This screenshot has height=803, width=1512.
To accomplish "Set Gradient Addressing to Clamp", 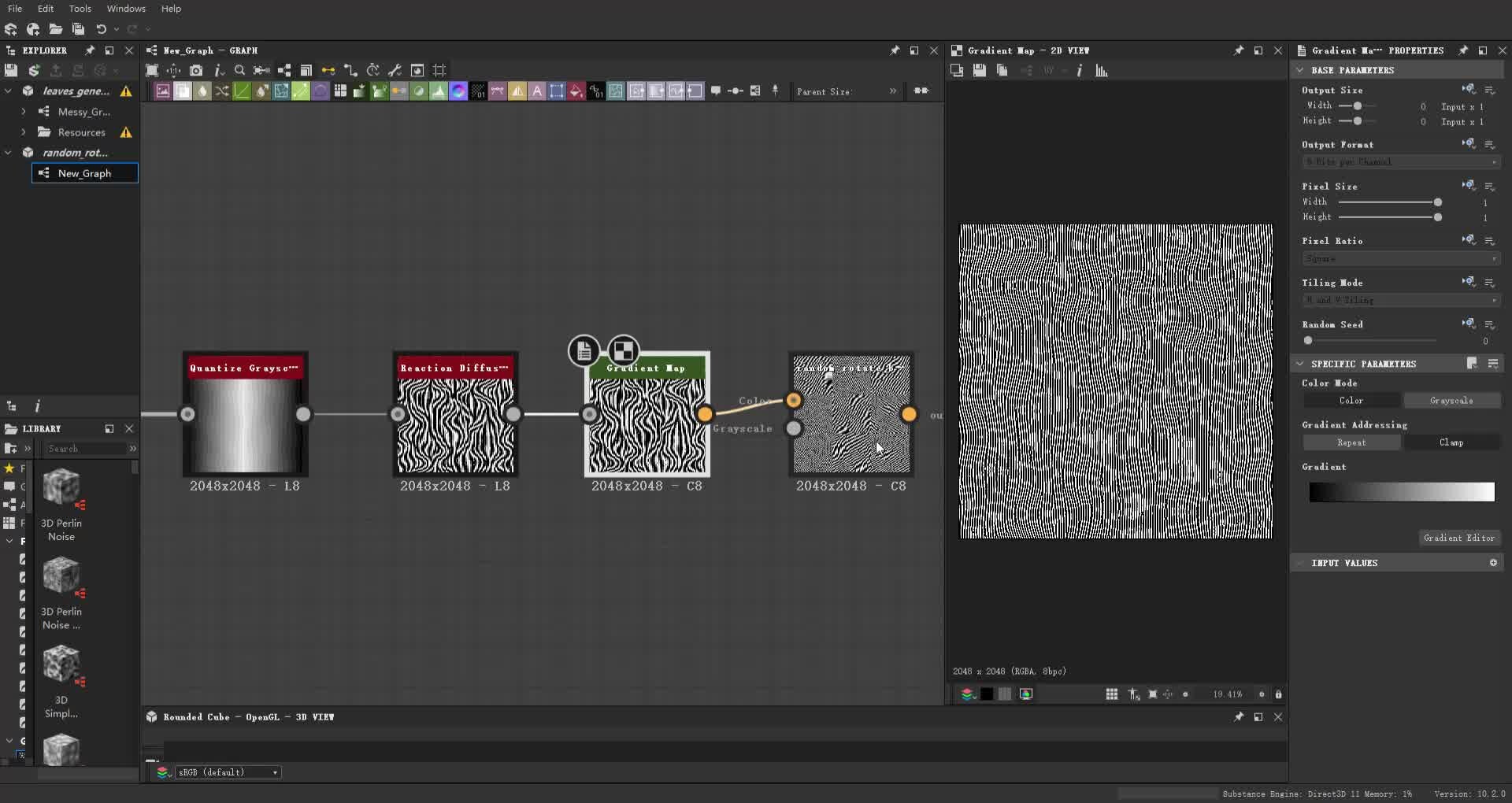I will coord(1452,442).
